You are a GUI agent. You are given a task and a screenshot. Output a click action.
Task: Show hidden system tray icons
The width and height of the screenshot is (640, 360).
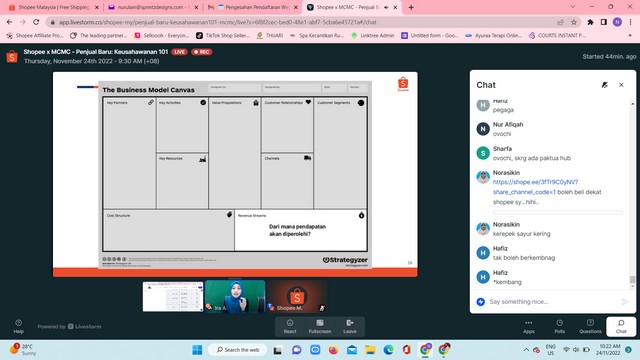point(526,350)
